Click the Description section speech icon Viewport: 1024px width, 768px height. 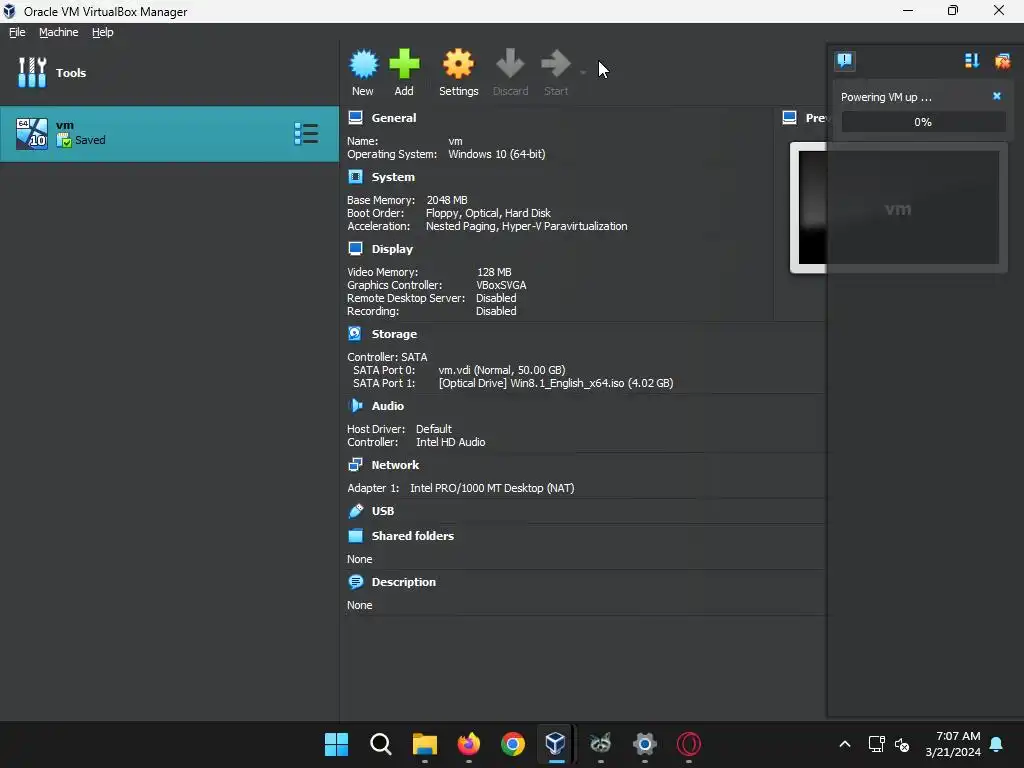pyautogui.click(x=356, y=581)
